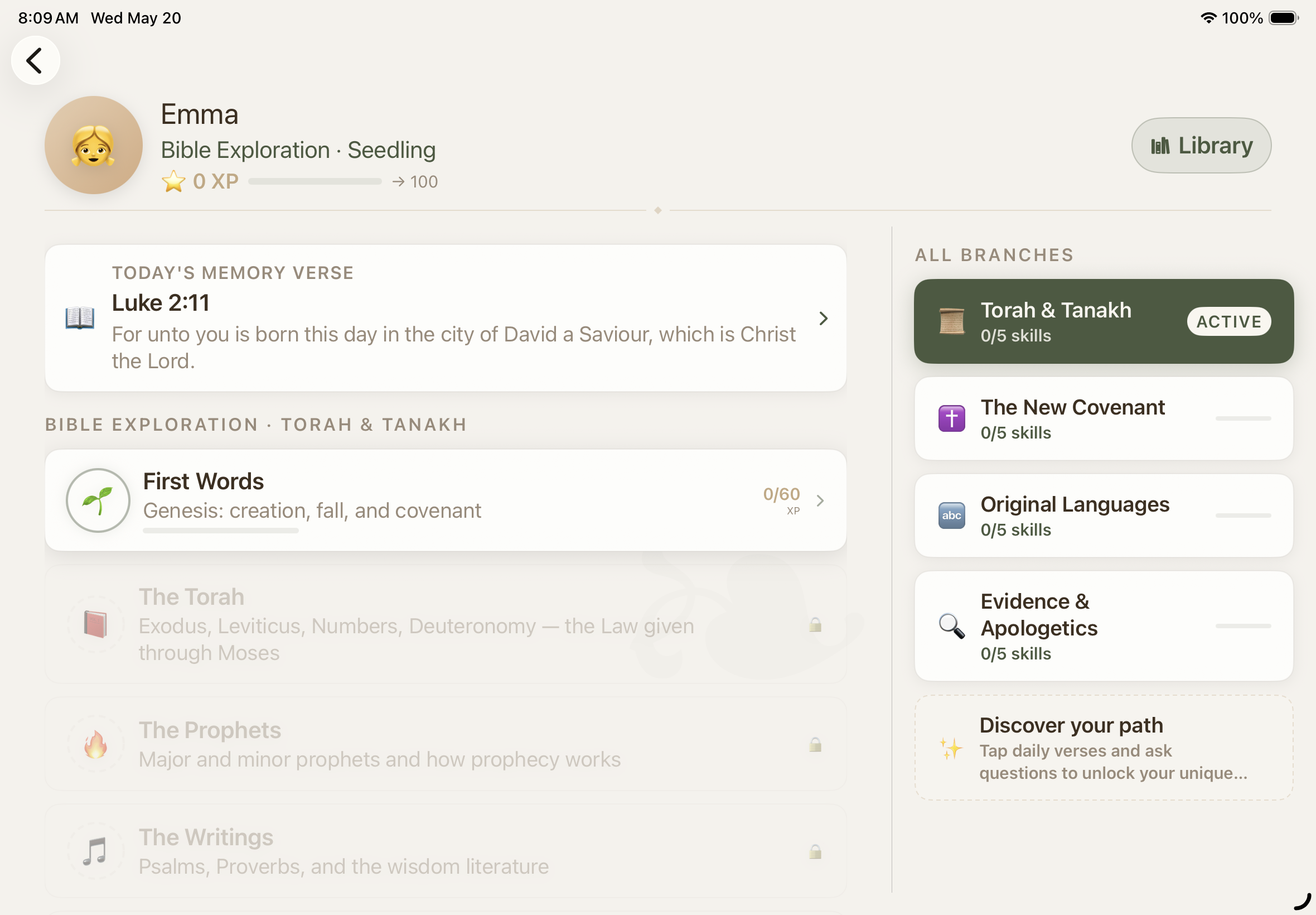Tap the back arrow button
Image resolution: width=1316 pixels, height=915 pixels.
(36, 60)
